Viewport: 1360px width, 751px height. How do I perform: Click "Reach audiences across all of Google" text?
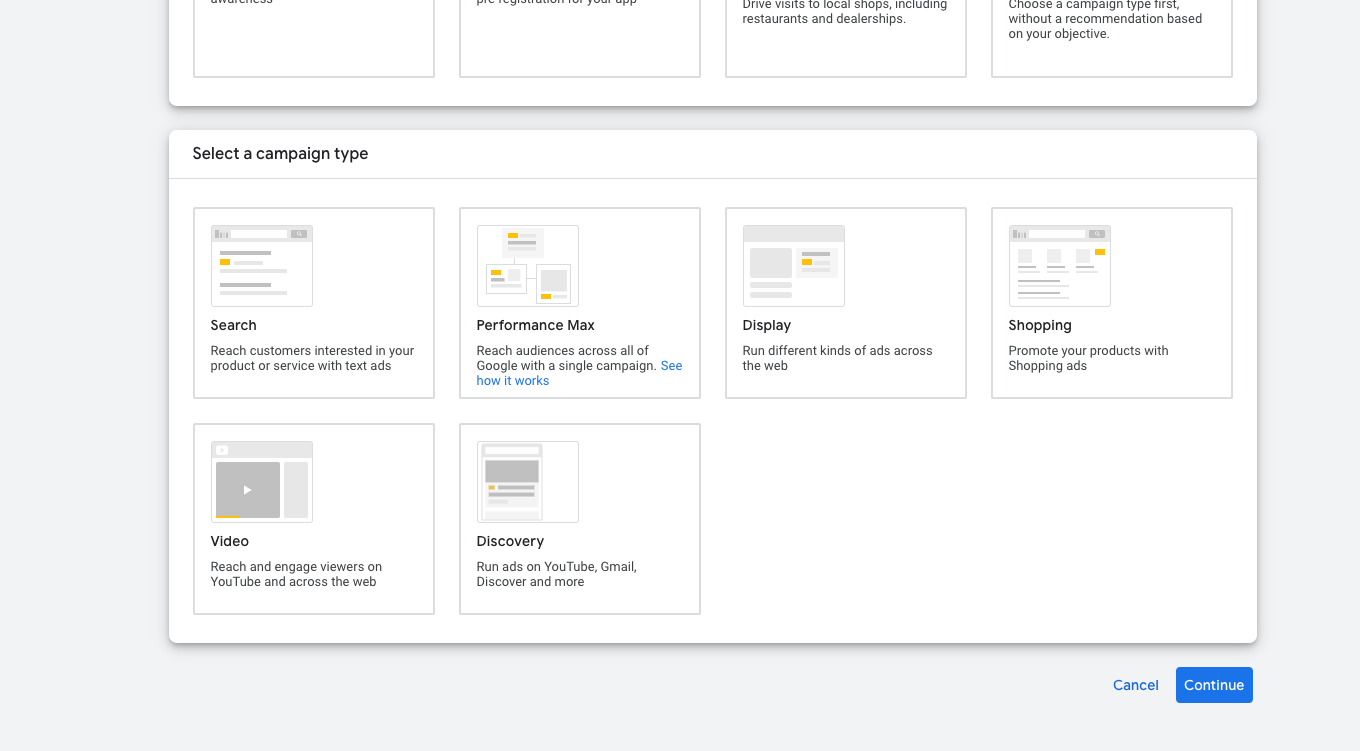567,358
